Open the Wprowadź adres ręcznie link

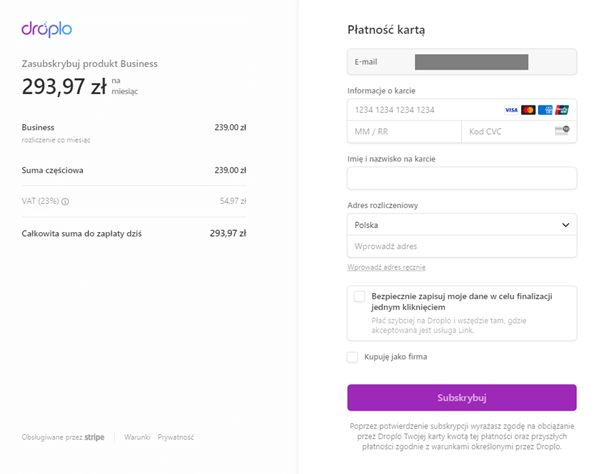[x=386, y=267]
